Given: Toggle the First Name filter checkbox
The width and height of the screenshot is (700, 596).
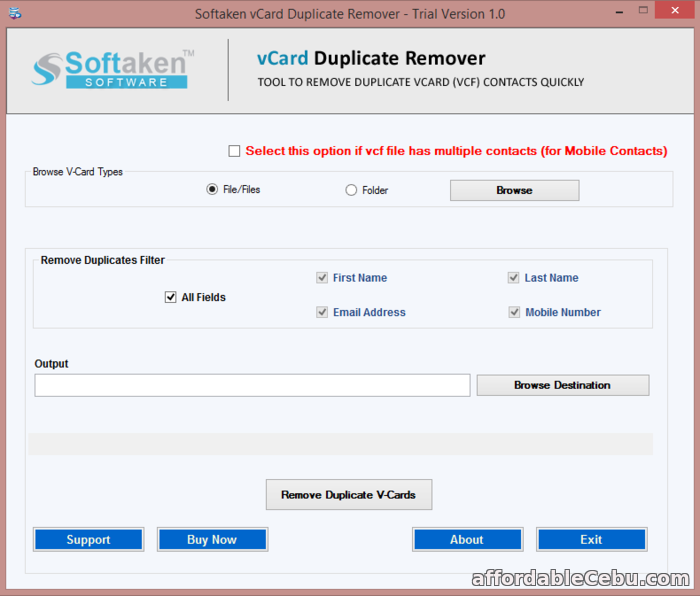Looking at the screenshot, I should tap(322, 278).
